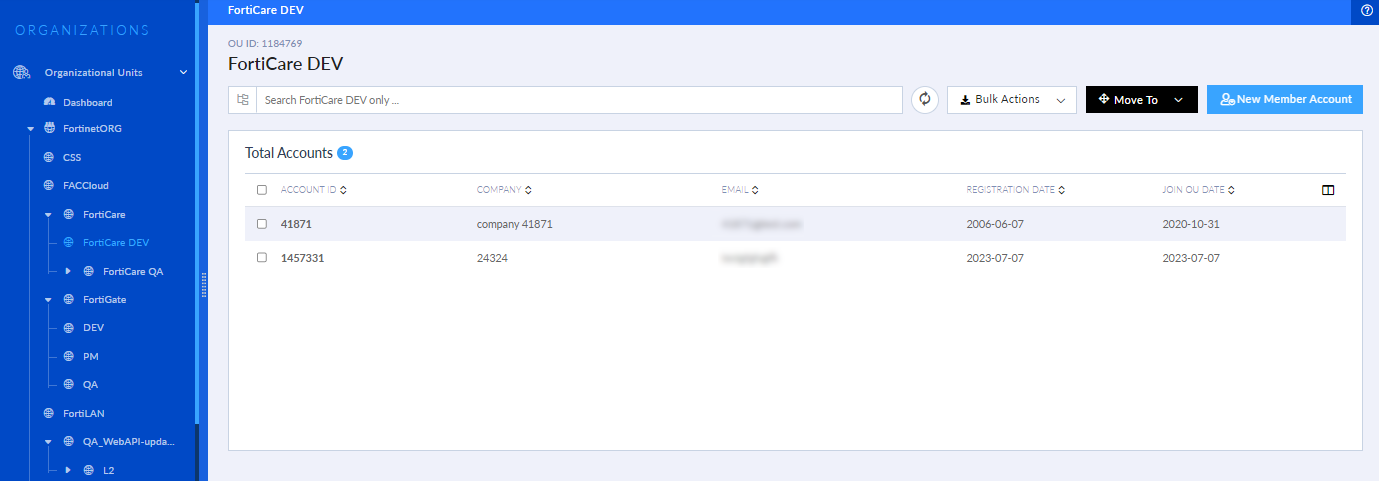The height and width of the screenshot is (481, 1379).
Task: Click the globe icon beside PM
Action: coord(69,356)
